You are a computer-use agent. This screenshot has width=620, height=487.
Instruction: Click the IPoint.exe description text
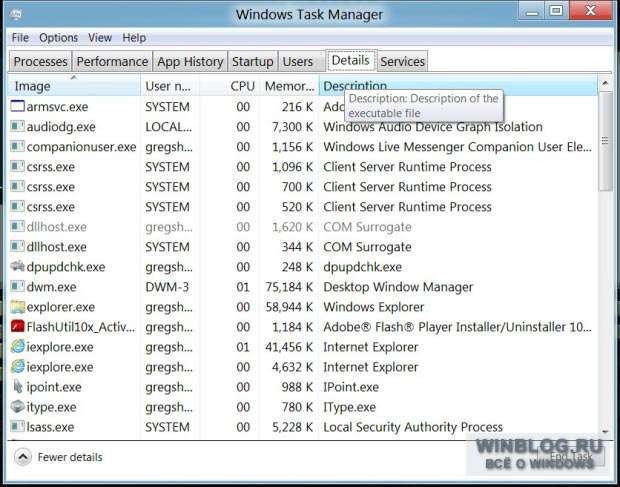pos(351,387)
